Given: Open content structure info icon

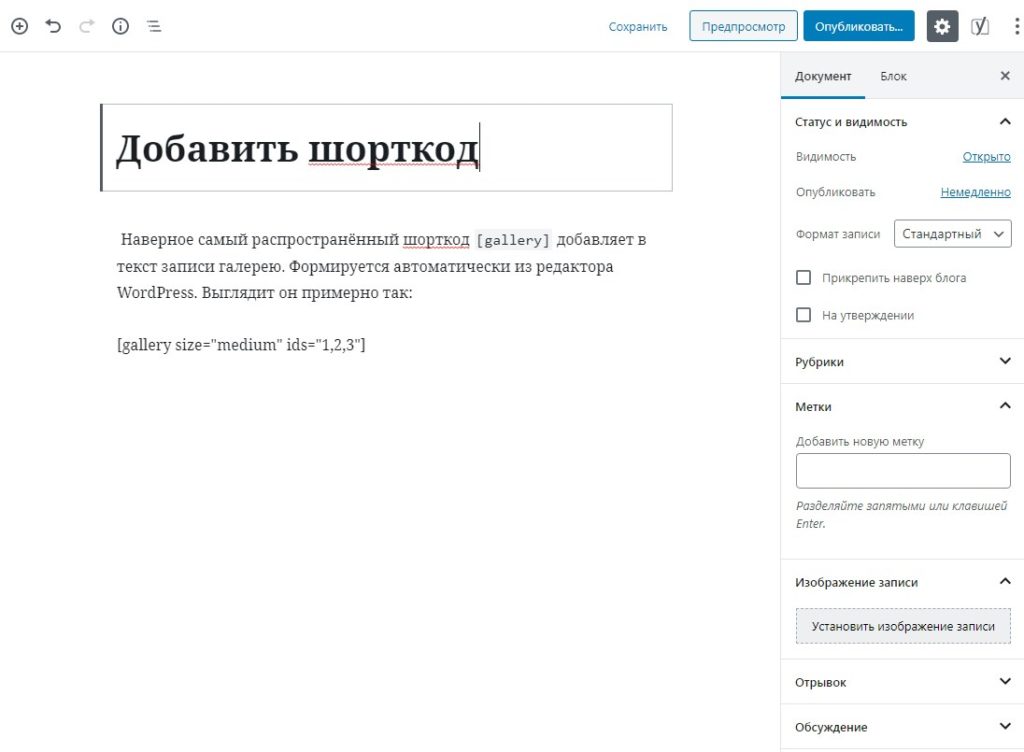Looking at the screenshot, I should coord(120,27).
